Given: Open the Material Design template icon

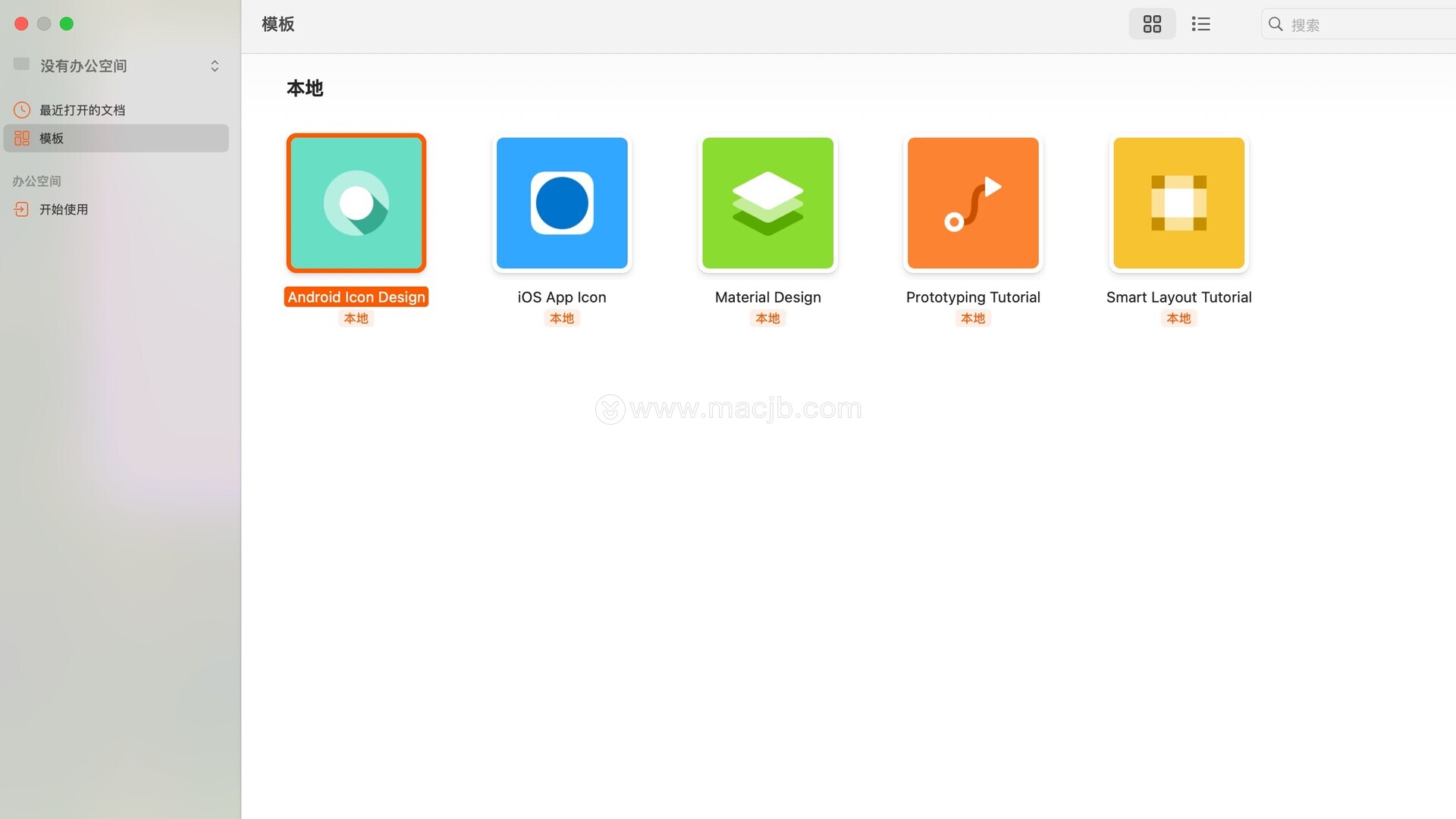Looking at the screenshot, I should pos(767,203).
